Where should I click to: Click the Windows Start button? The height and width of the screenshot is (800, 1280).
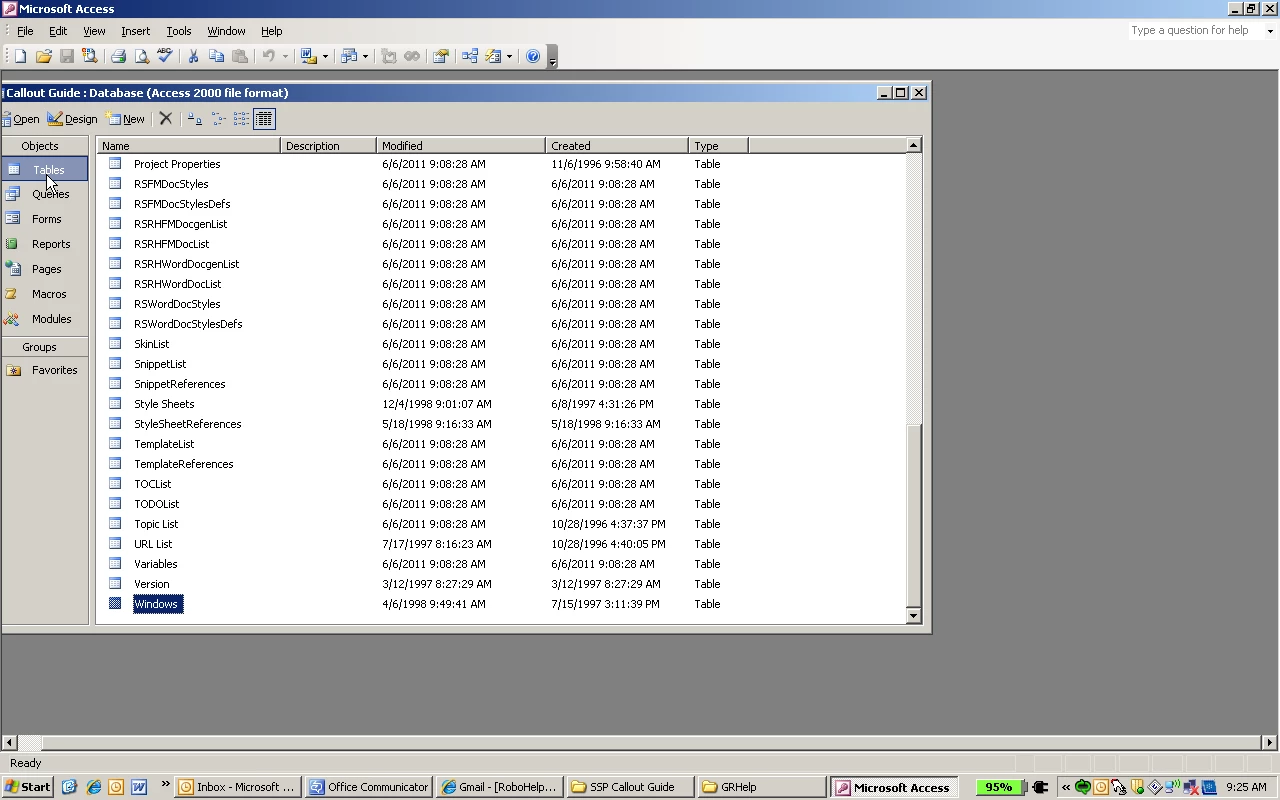[x=27, y=787]
